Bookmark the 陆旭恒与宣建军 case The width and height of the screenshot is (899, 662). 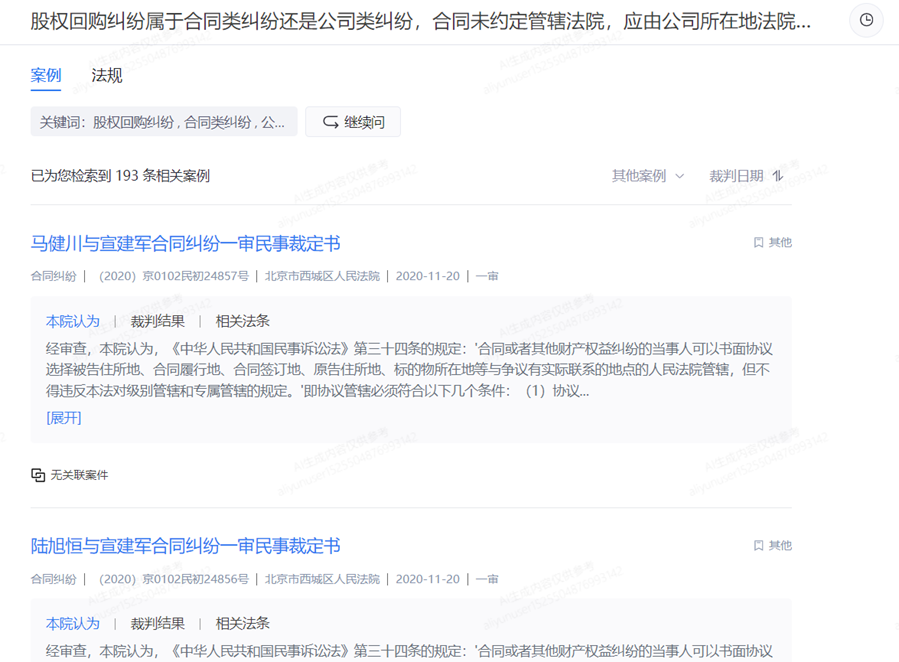[759, 546]
